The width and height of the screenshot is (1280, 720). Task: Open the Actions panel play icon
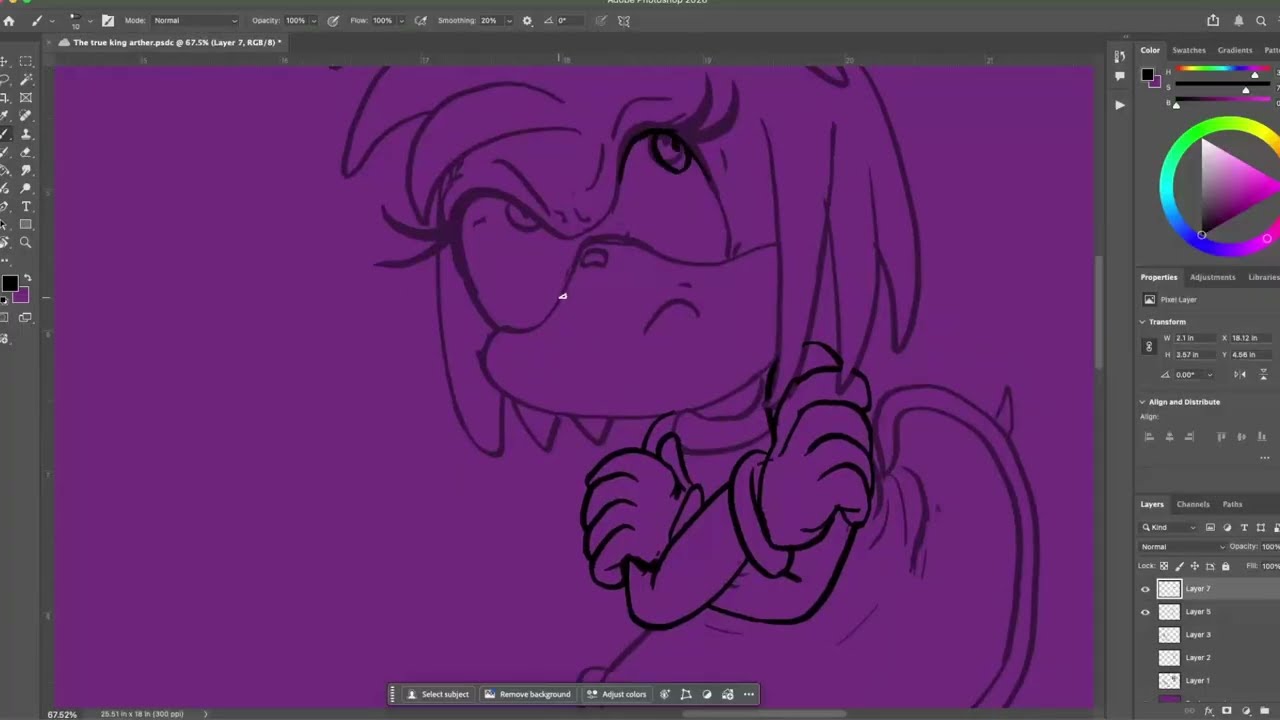coord(1120,104)
